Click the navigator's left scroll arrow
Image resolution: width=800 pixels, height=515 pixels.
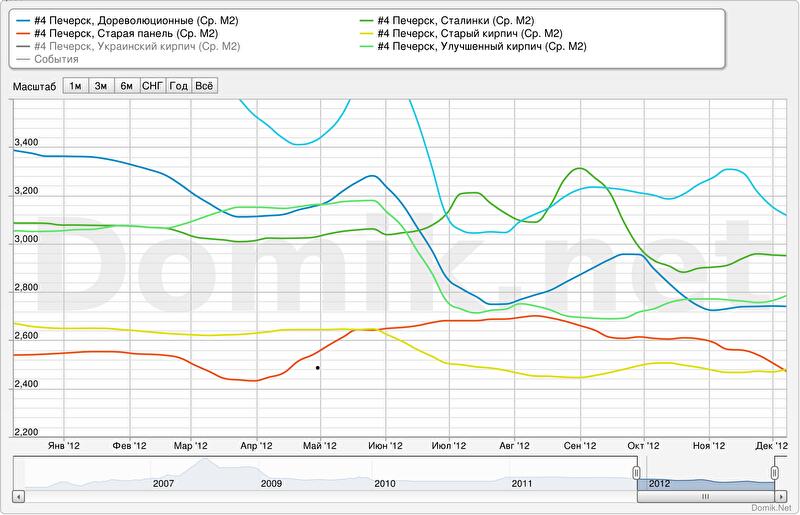click(x=17, y=495)
